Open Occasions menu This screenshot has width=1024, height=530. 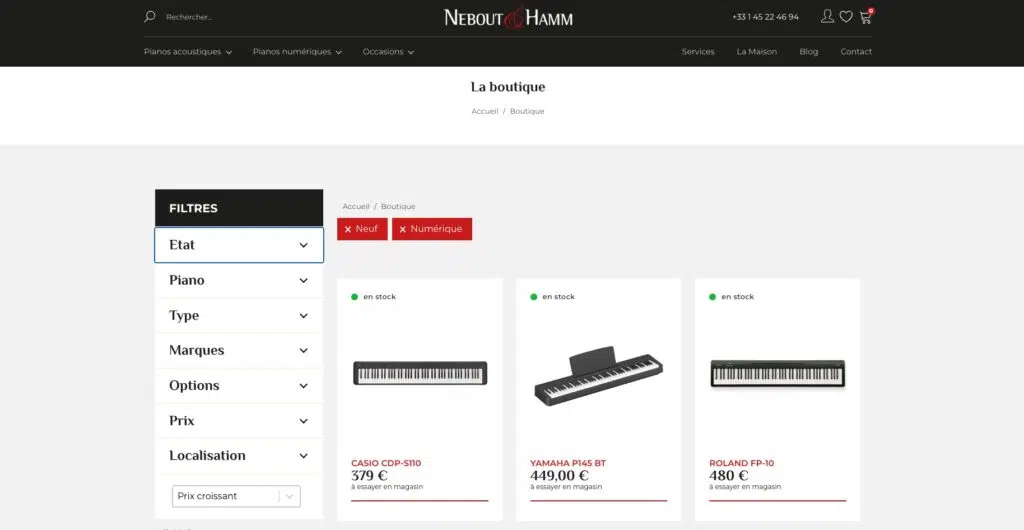388,52
